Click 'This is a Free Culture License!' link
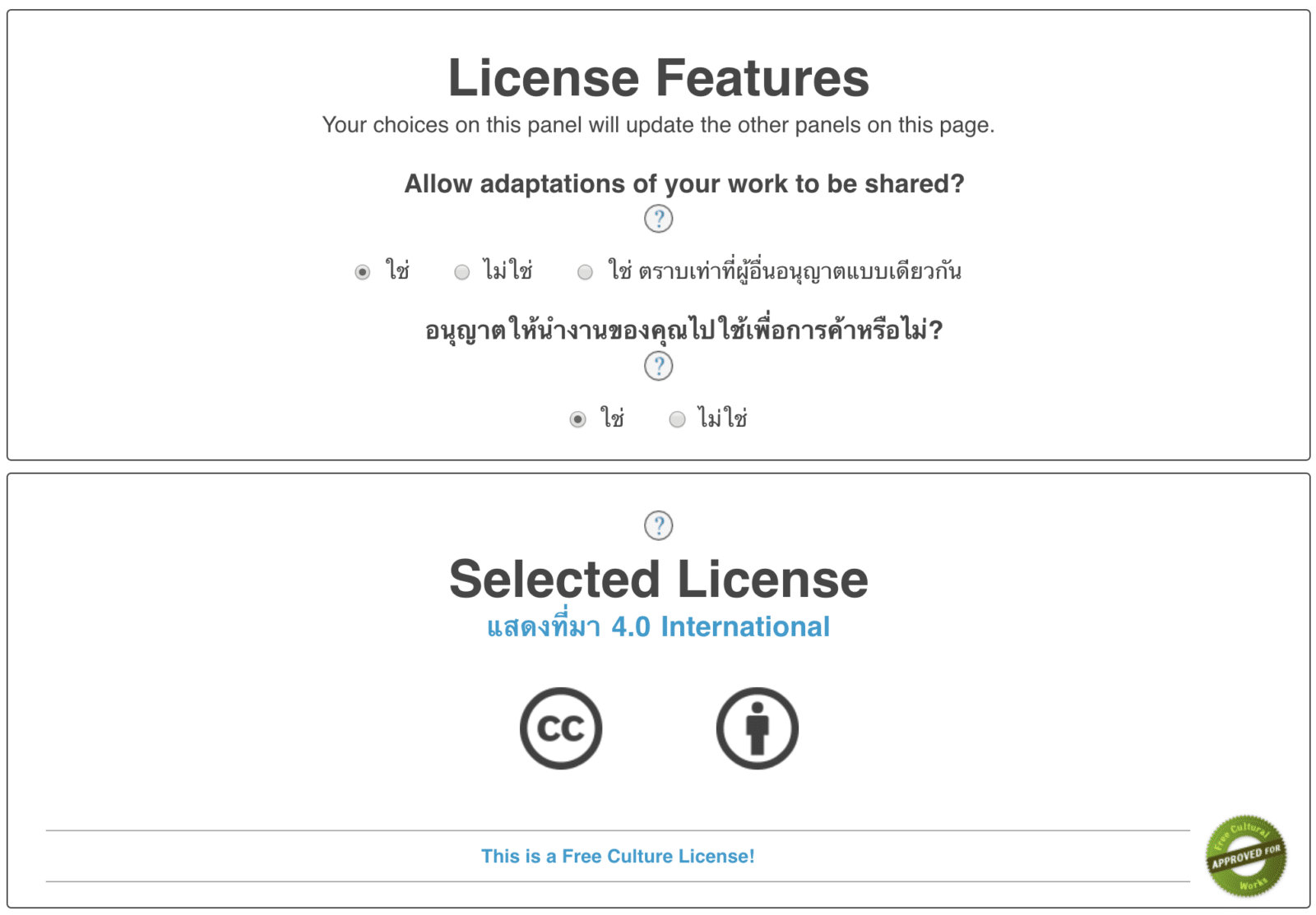This screenshot has width=1316, height=915. [618, 857]
